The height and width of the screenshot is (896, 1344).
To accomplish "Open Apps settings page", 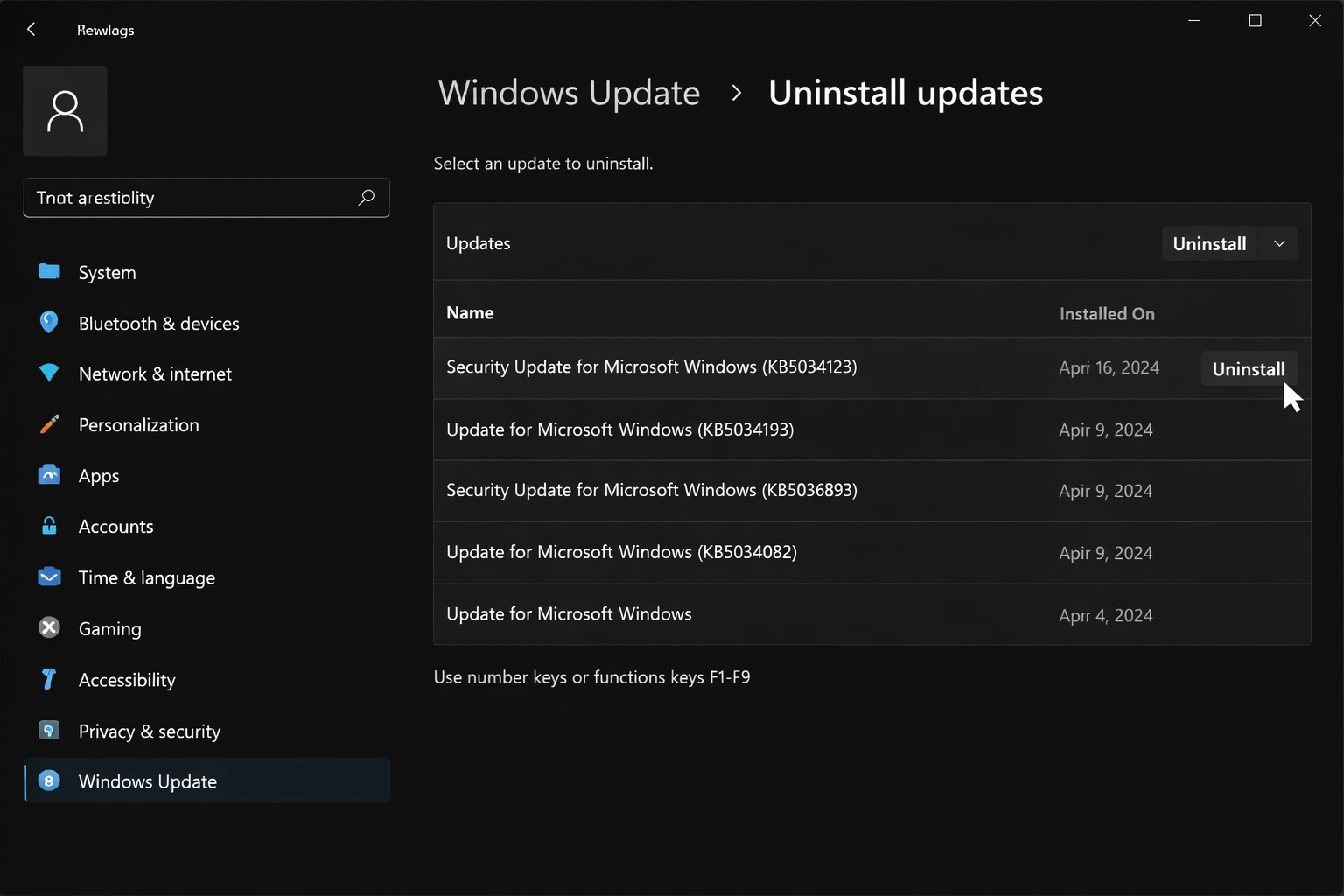I will [x=206, y=475].
